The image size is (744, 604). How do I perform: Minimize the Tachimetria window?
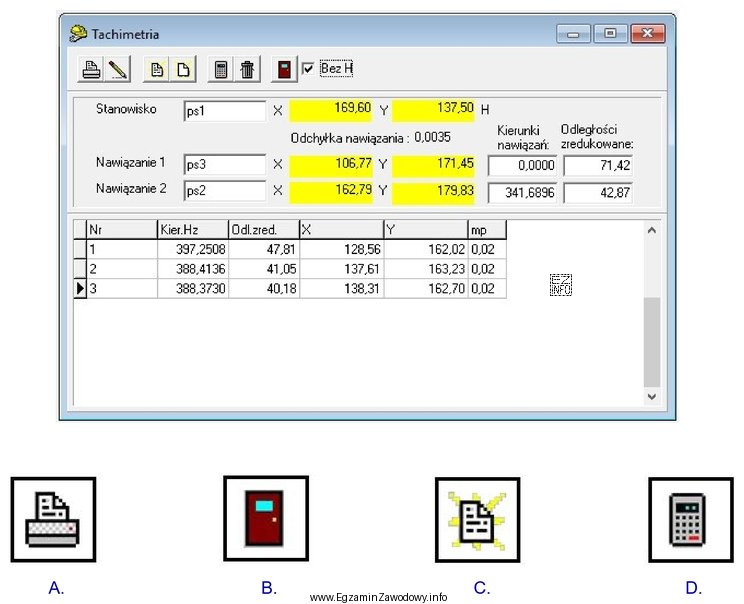point(573,34)
